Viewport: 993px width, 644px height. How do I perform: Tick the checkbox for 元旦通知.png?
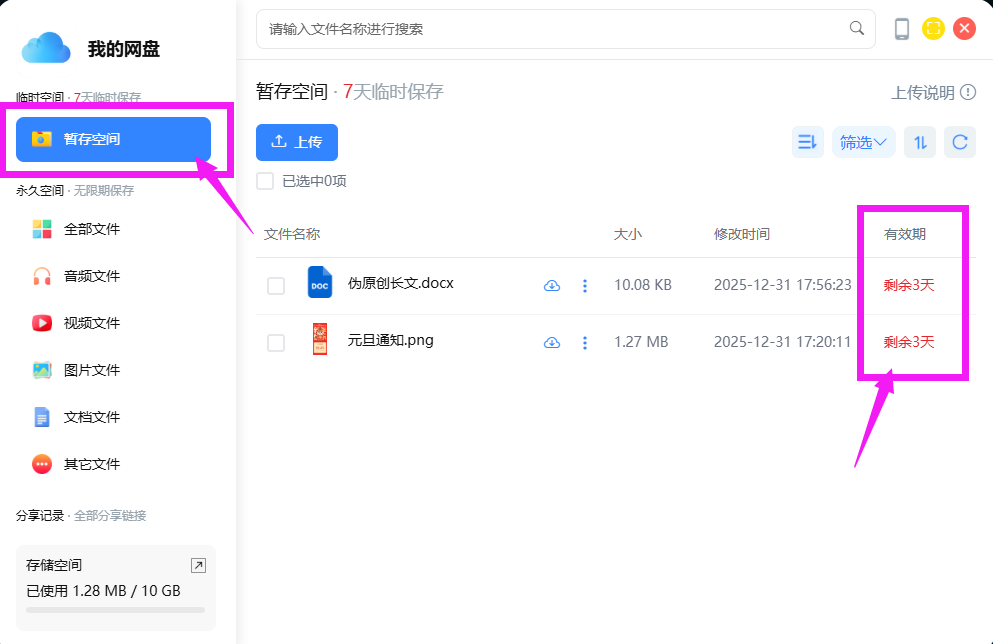click(276, 343)
